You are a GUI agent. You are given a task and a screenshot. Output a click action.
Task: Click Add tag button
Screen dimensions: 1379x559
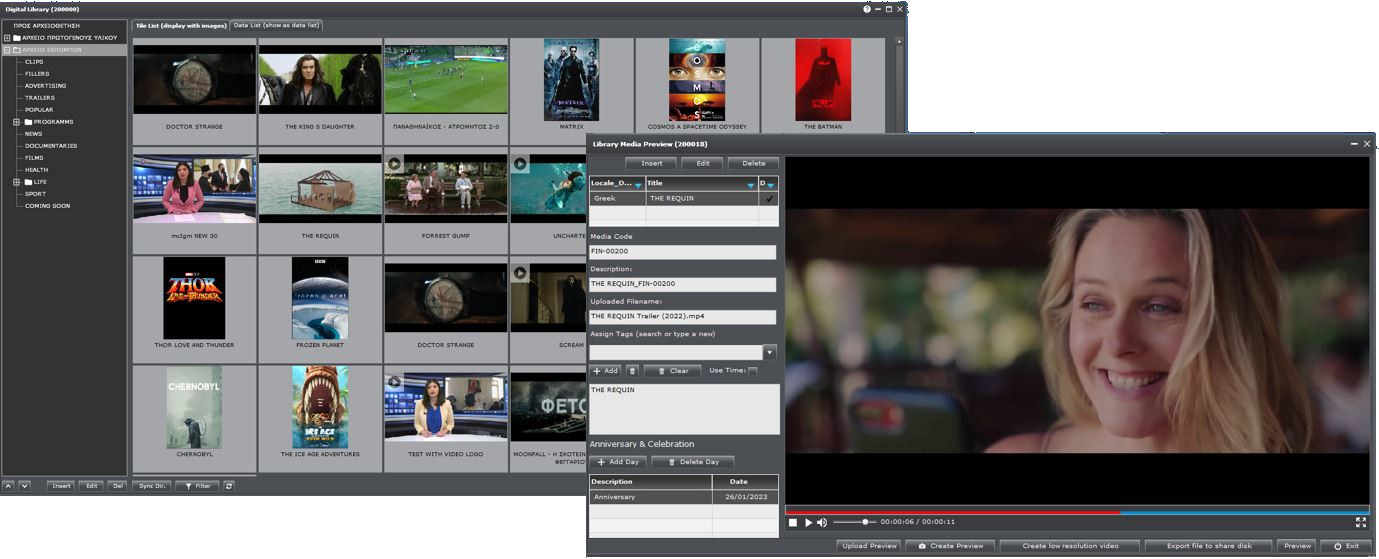coord(606,371)
